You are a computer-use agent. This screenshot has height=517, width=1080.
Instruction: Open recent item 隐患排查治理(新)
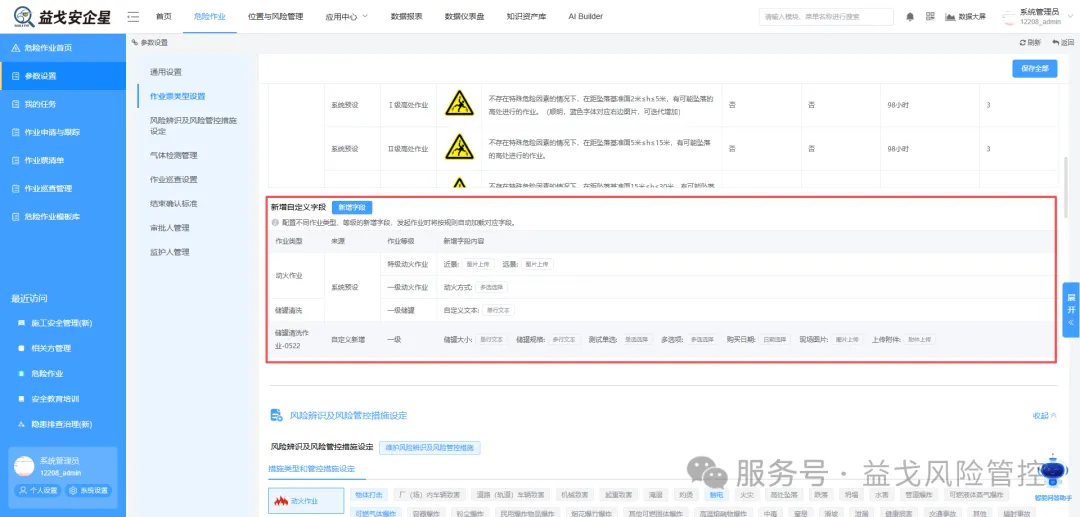click(61, 424)
